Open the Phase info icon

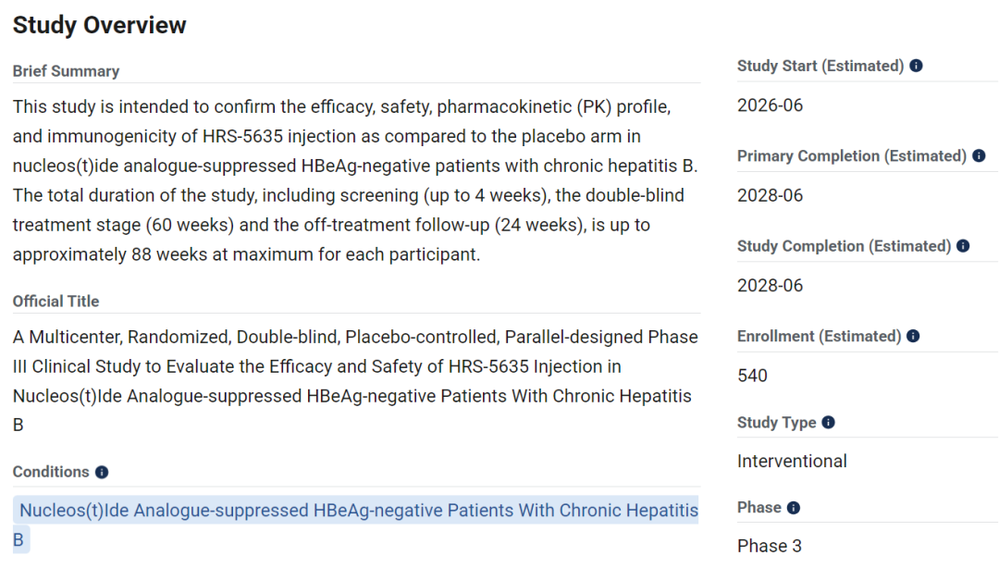click(793, 508)
